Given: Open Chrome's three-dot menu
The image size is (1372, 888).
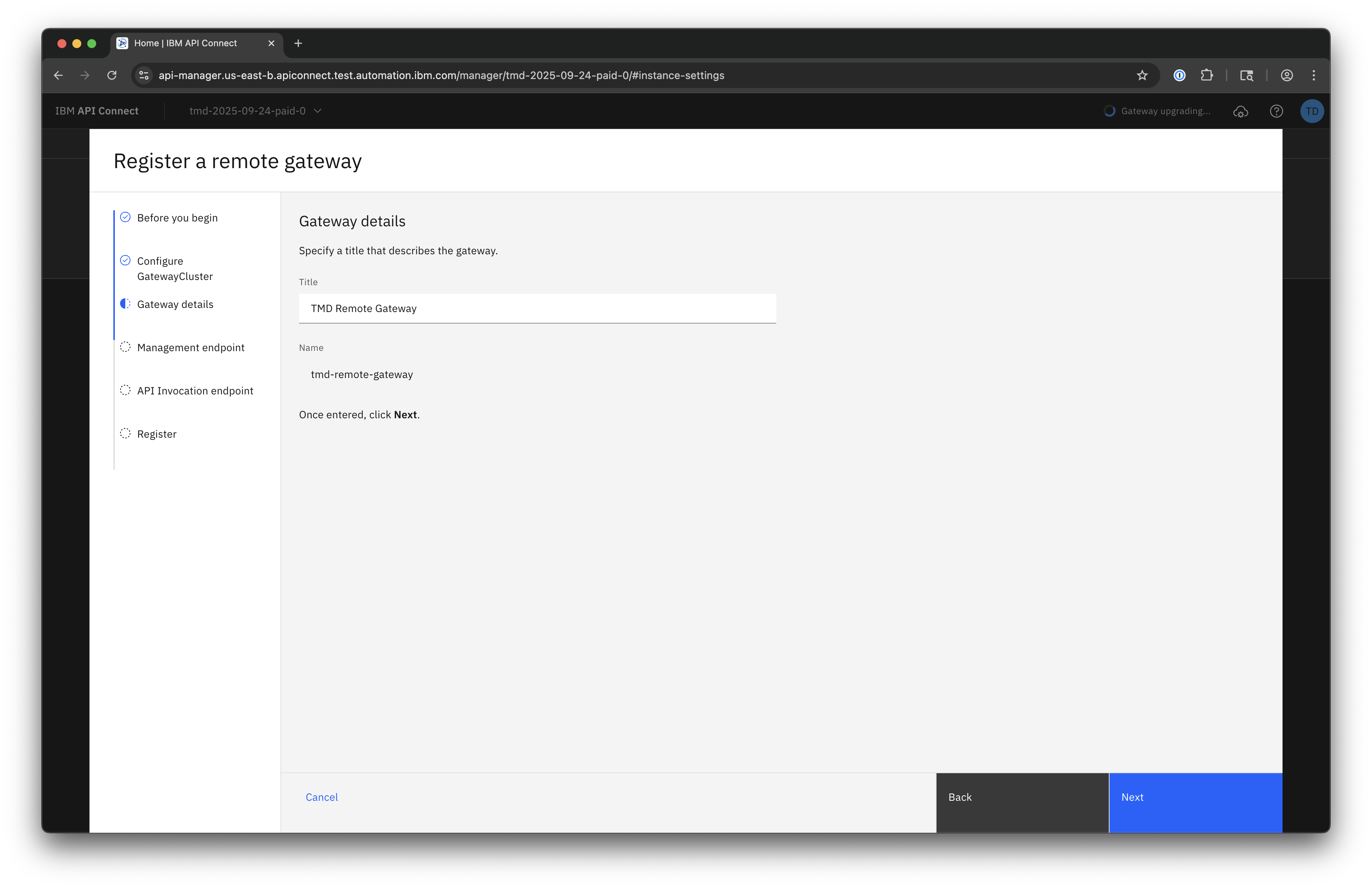Looking at the screenshot, I should [x=1314, y=75].
